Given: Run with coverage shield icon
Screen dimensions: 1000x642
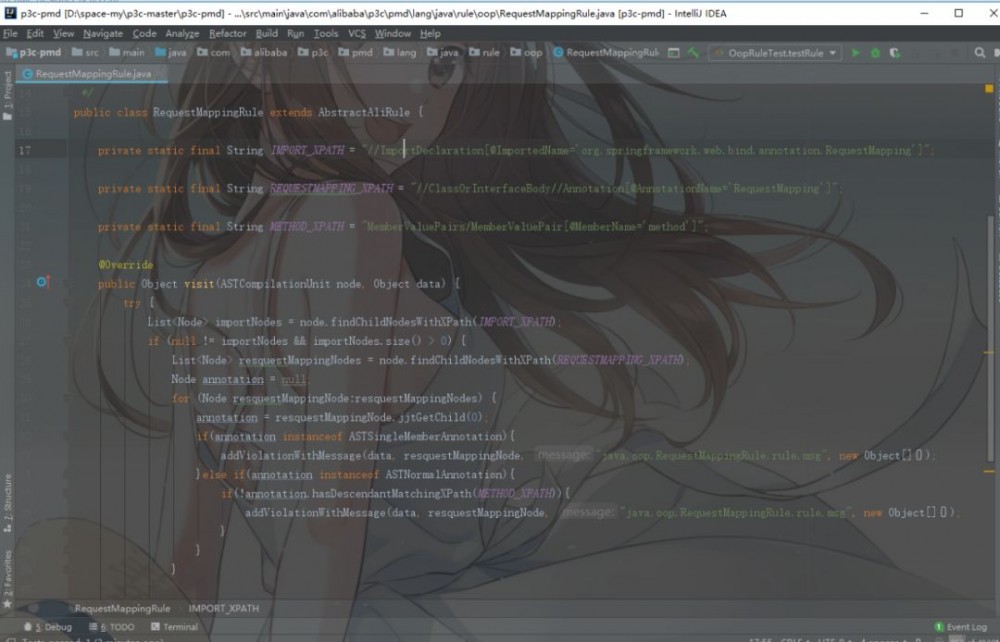Looking at the screenshot, I should click(x=895, y=53).
